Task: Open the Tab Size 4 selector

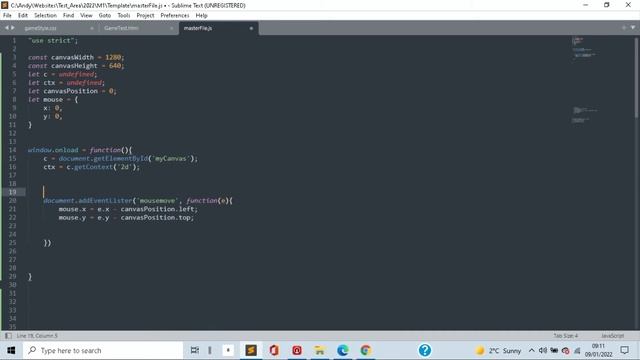Action: click(566, 336)
